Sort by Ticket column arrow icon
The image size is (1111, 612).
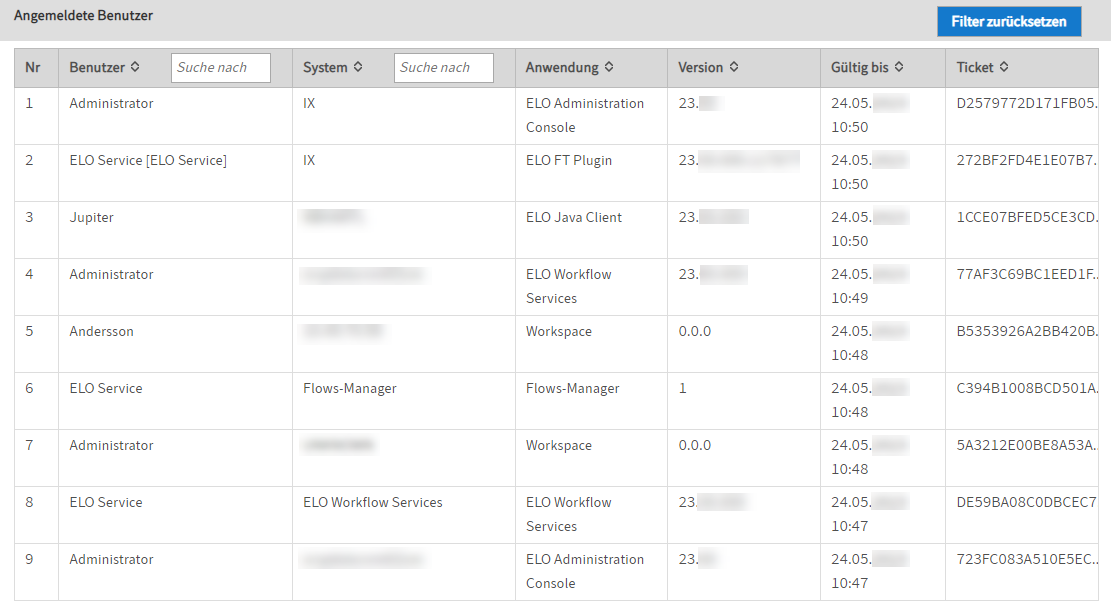[x=1003, y=67]
